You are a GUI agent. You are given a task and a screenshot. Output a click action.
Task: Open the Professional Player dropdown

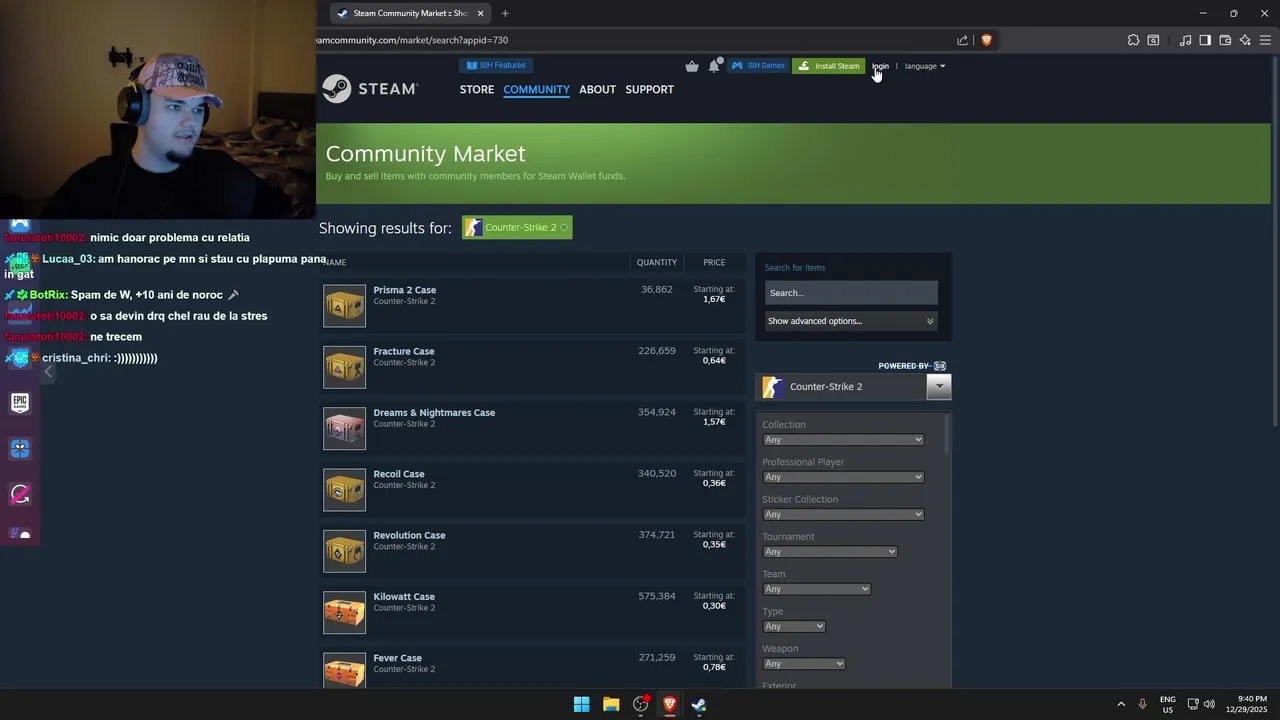click(x=843, y=477)
